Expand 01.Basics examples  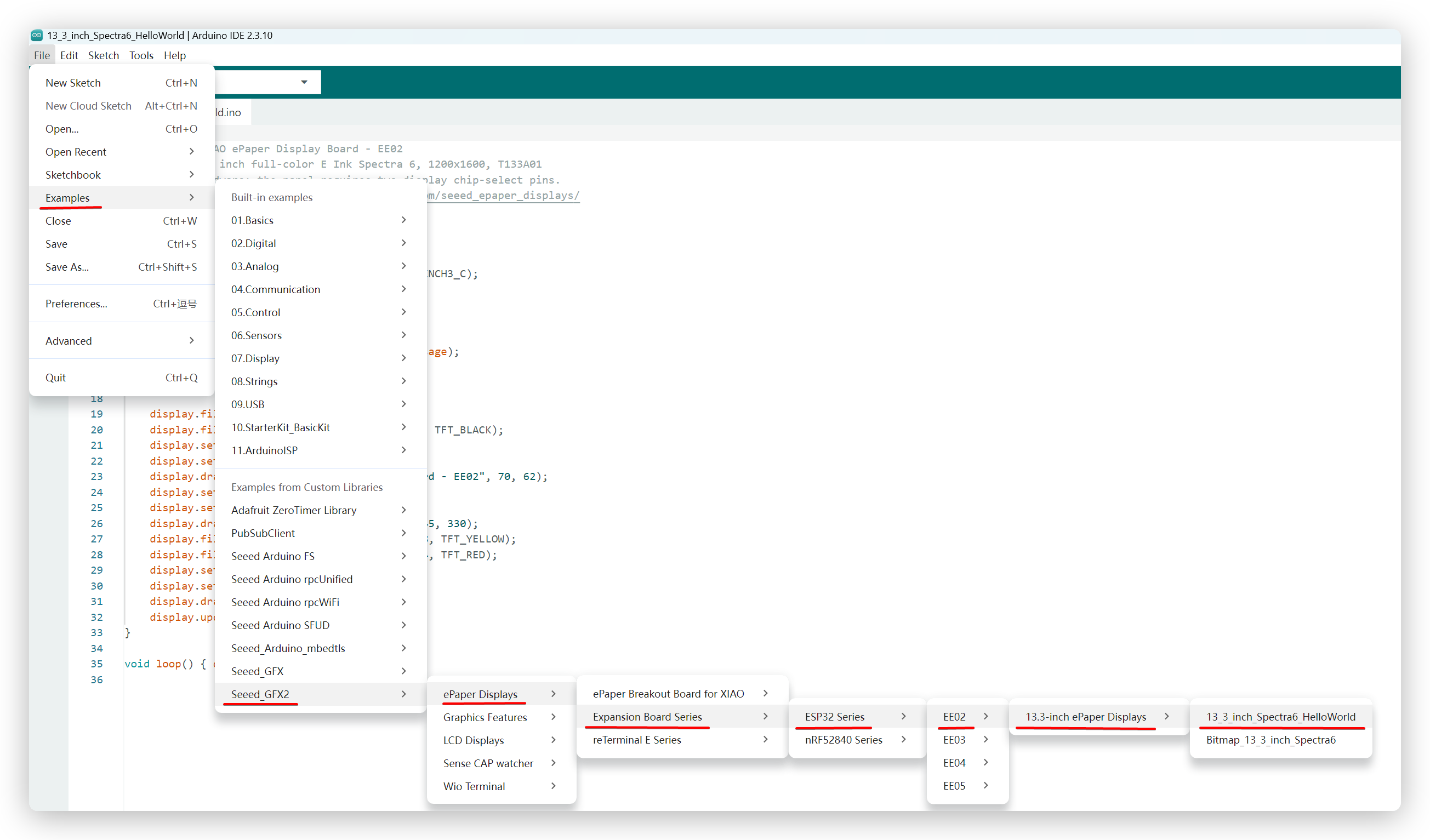[320, 220]
